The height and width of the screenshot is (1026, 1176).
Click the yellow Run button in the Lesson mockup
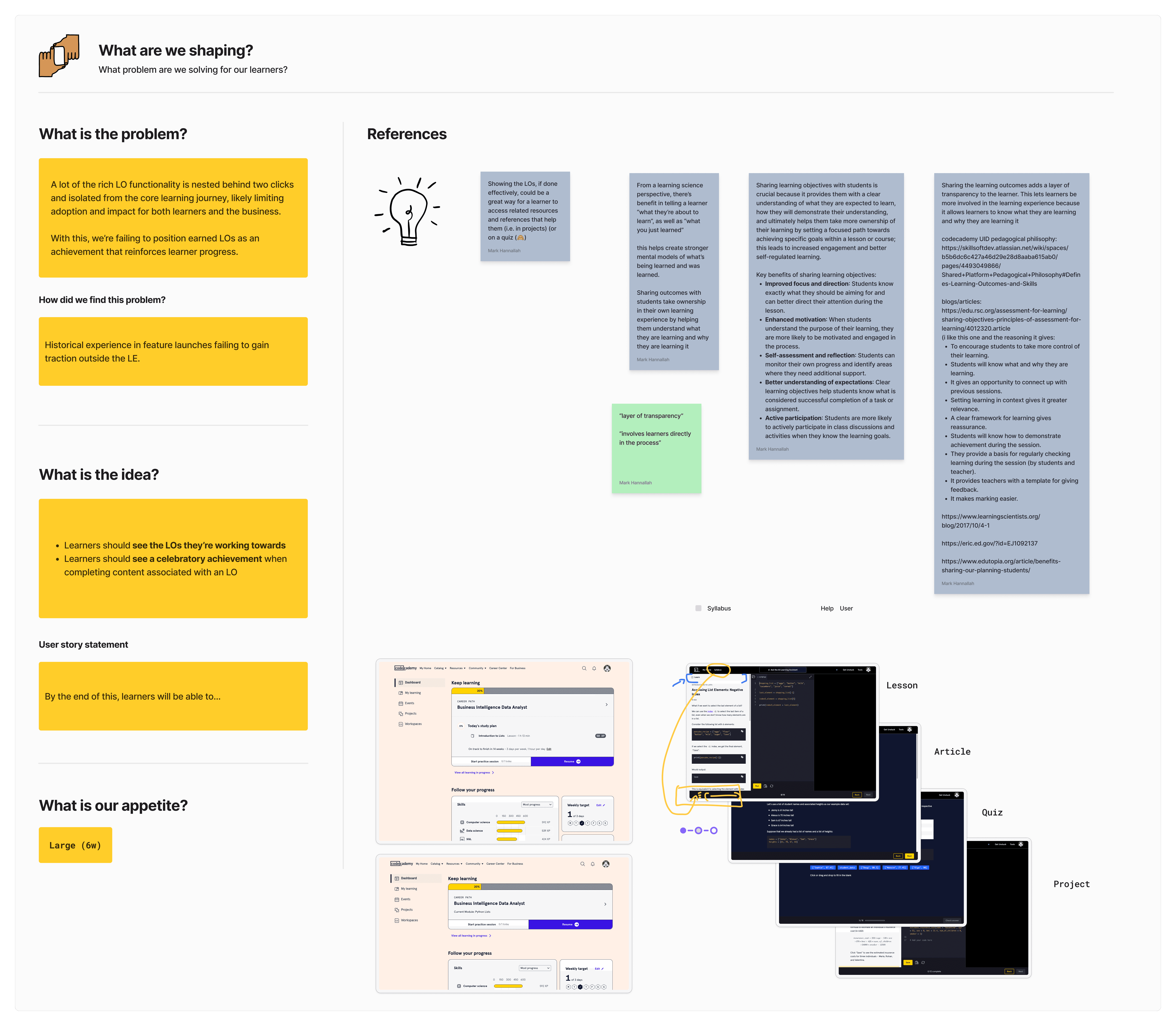757,786
